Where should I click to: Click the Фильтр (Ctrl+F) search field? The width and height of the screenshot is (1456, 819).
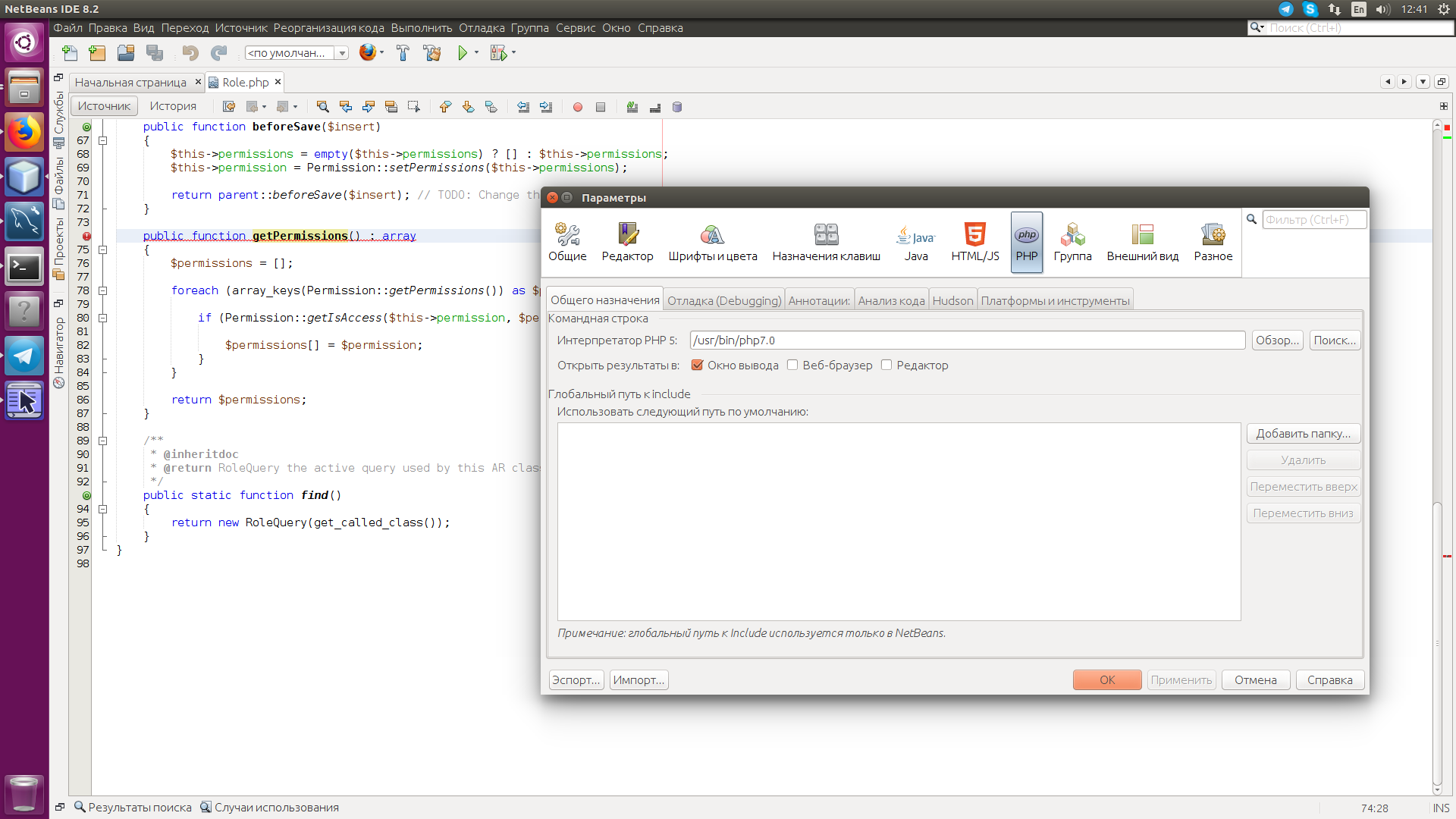coord(1314,219)
